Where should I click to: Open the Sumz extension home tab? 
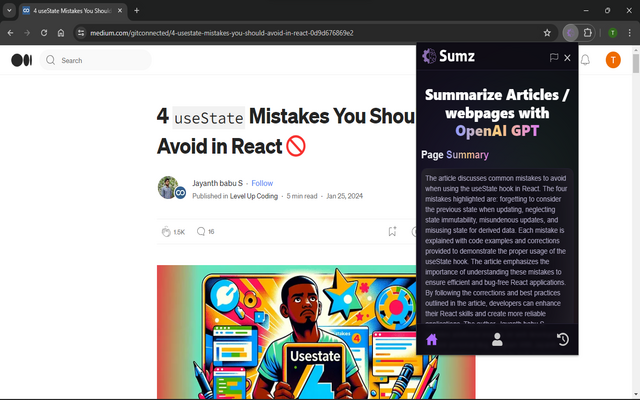[431, 339]
